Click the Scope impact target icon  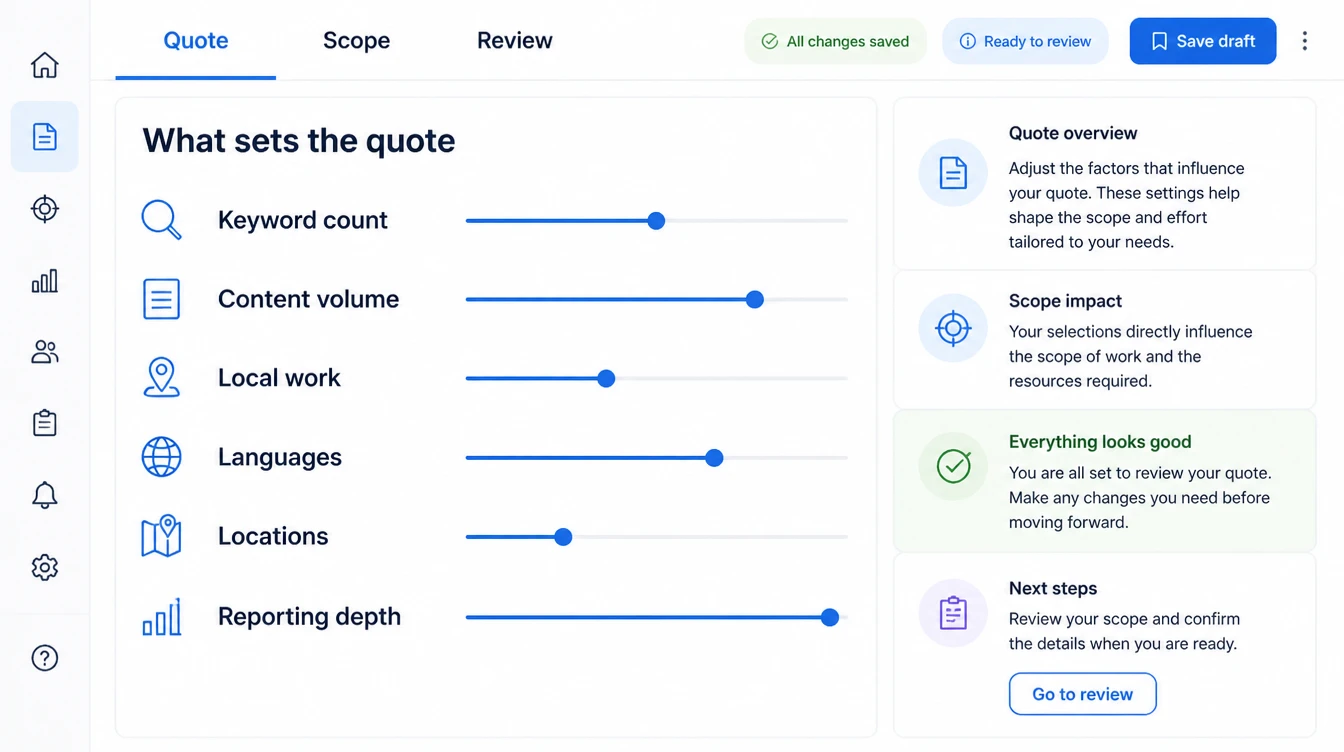point(953,328)
